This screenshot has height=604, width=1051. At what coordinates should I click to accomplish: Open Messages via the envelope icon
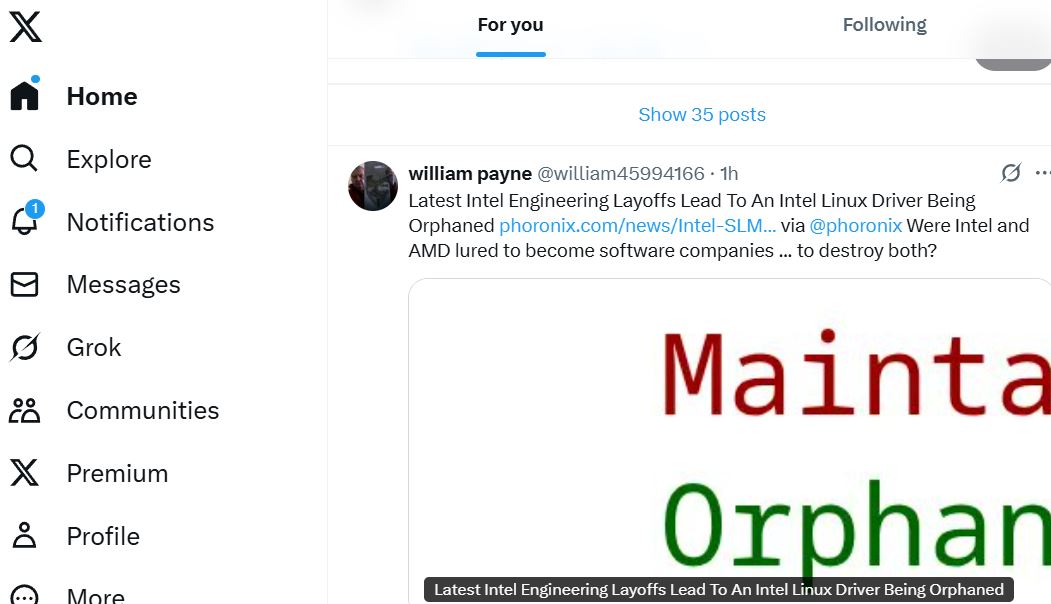click(x=25, y=284)
